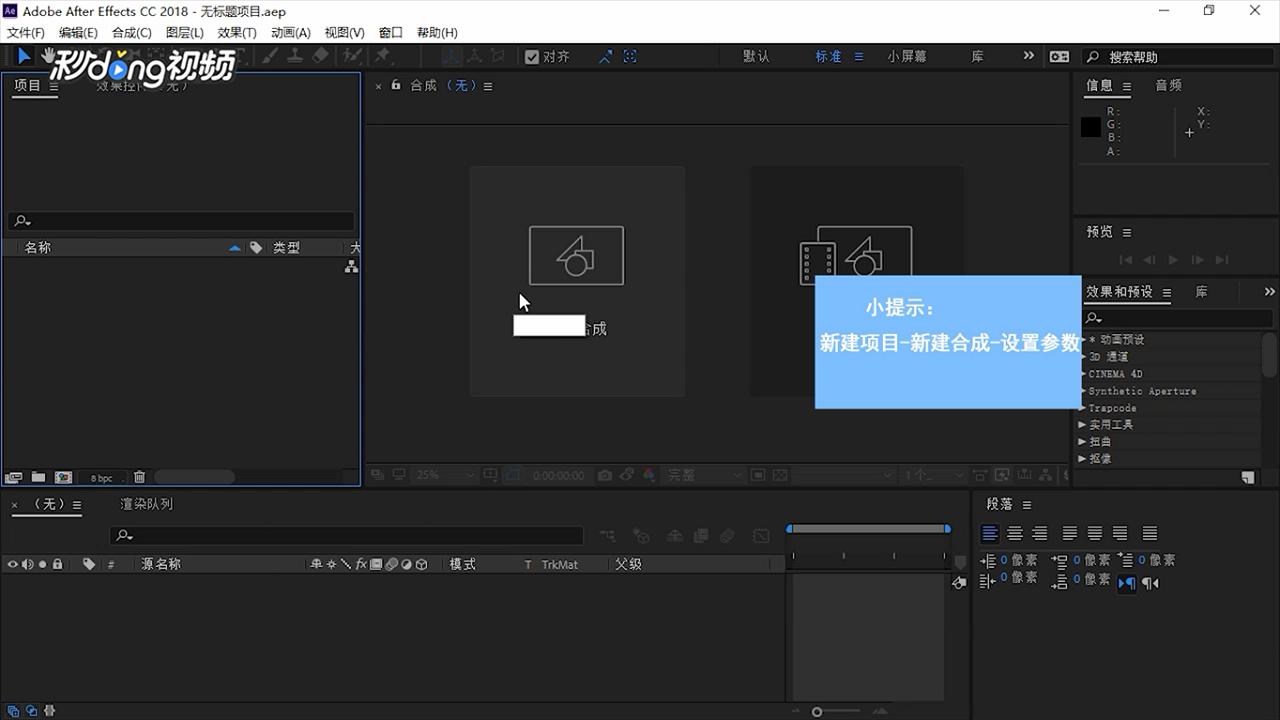This screenshot has height=720, width=1280.
Task: Switch to the 音频 panel tab
Action: tap(1168, 86)
